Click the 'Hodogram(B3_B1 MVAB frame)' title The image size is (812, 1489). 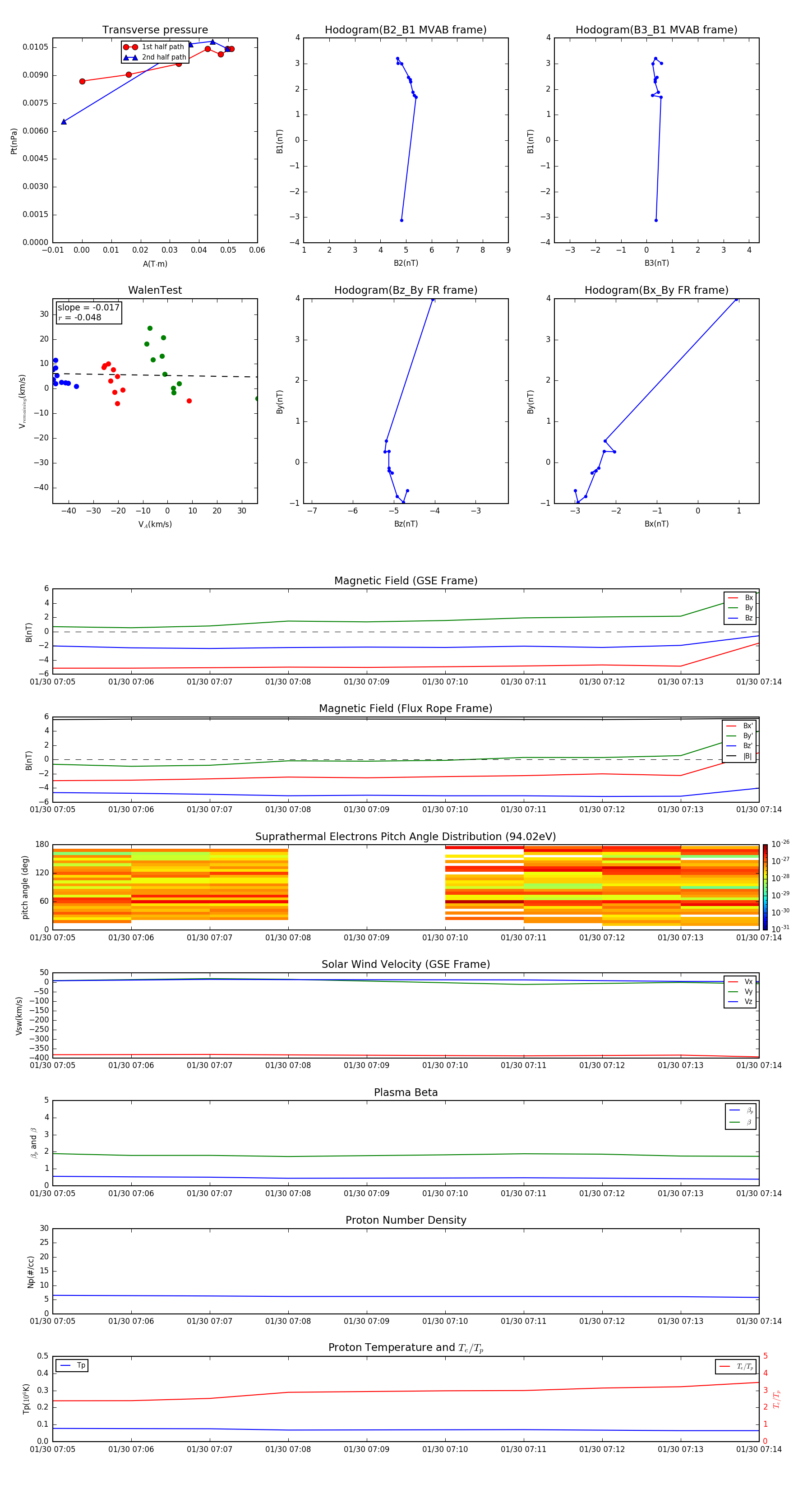click(x=656, y=30)
